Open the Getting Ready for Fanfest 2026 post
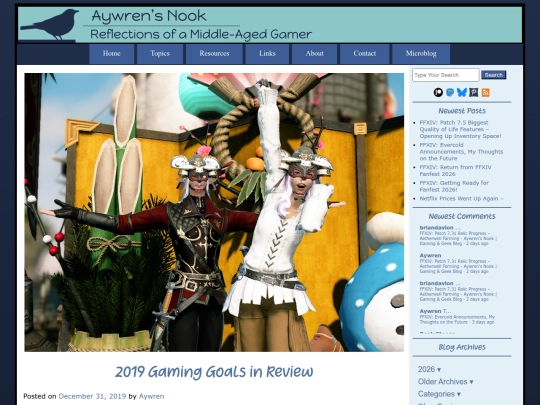The height and width of the screenshot is (405, 540). (454, 186)
